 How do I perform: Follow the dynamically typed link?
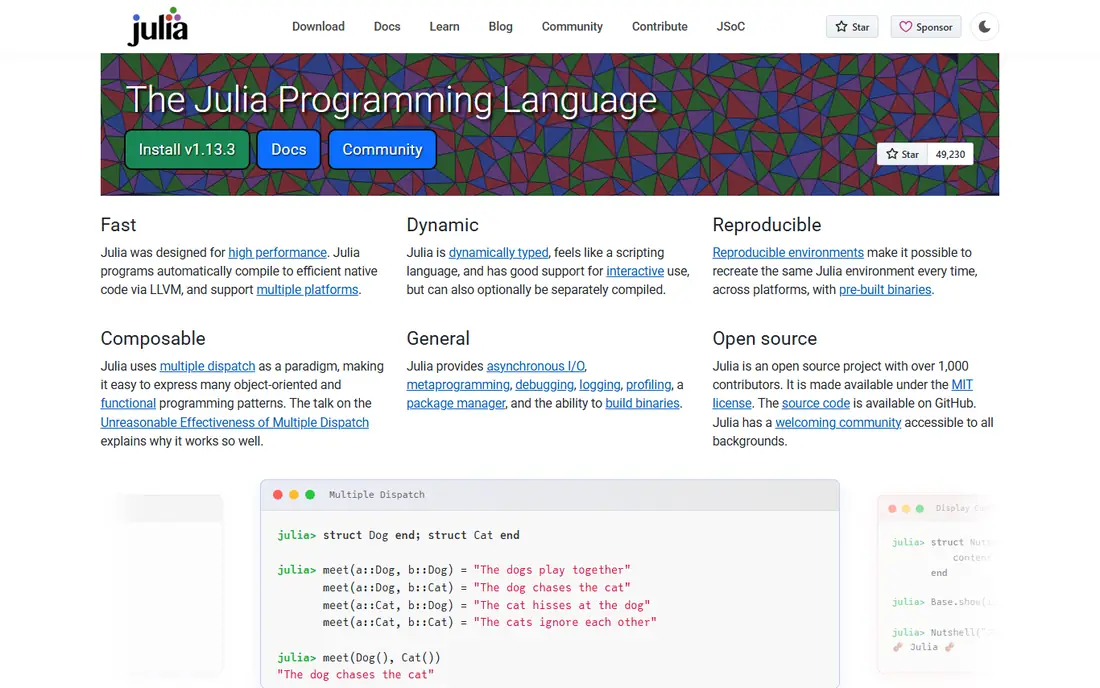tap(498, 252)
